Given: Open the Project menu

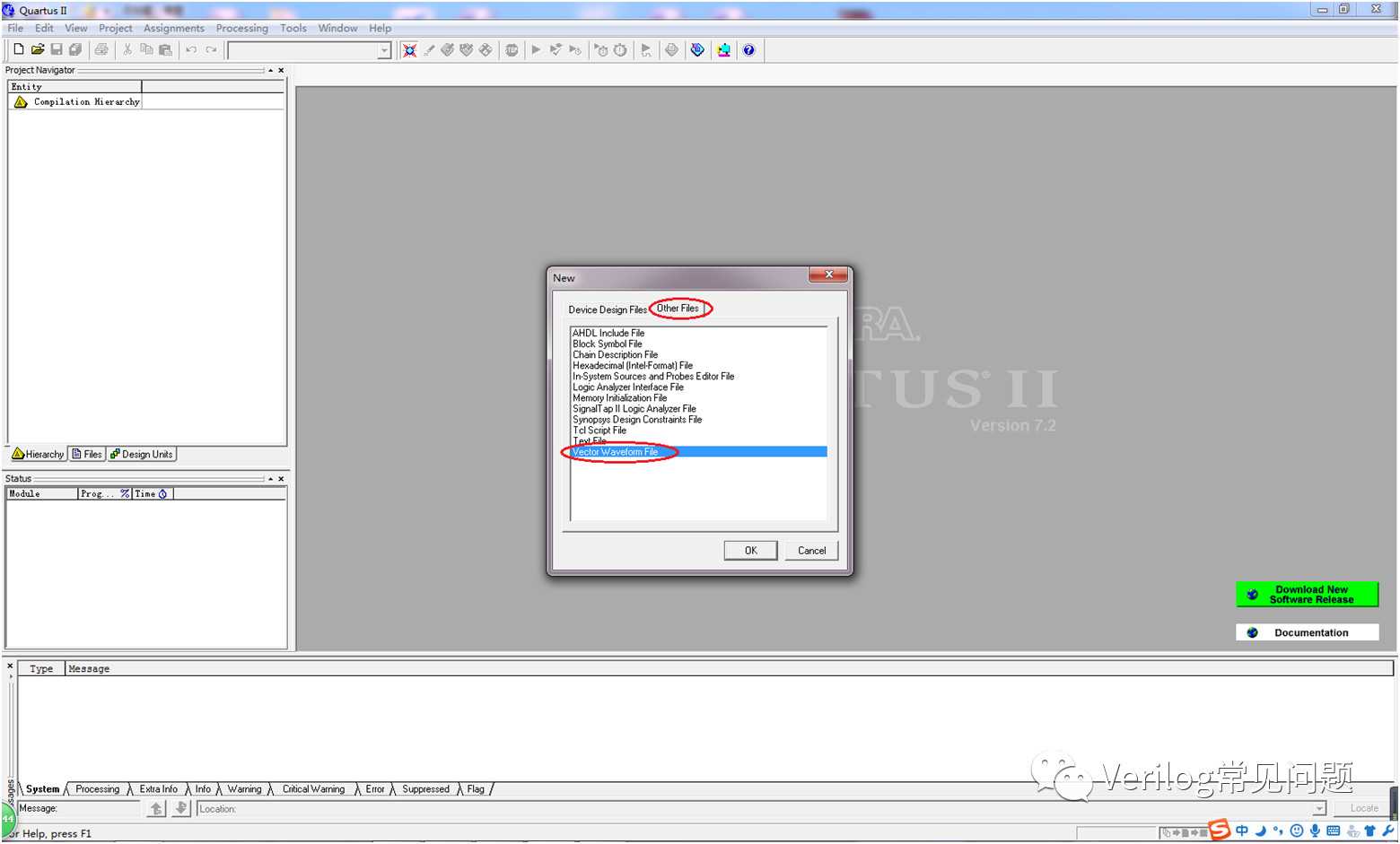Looking at the screenshot, I should tap(116, 28).
